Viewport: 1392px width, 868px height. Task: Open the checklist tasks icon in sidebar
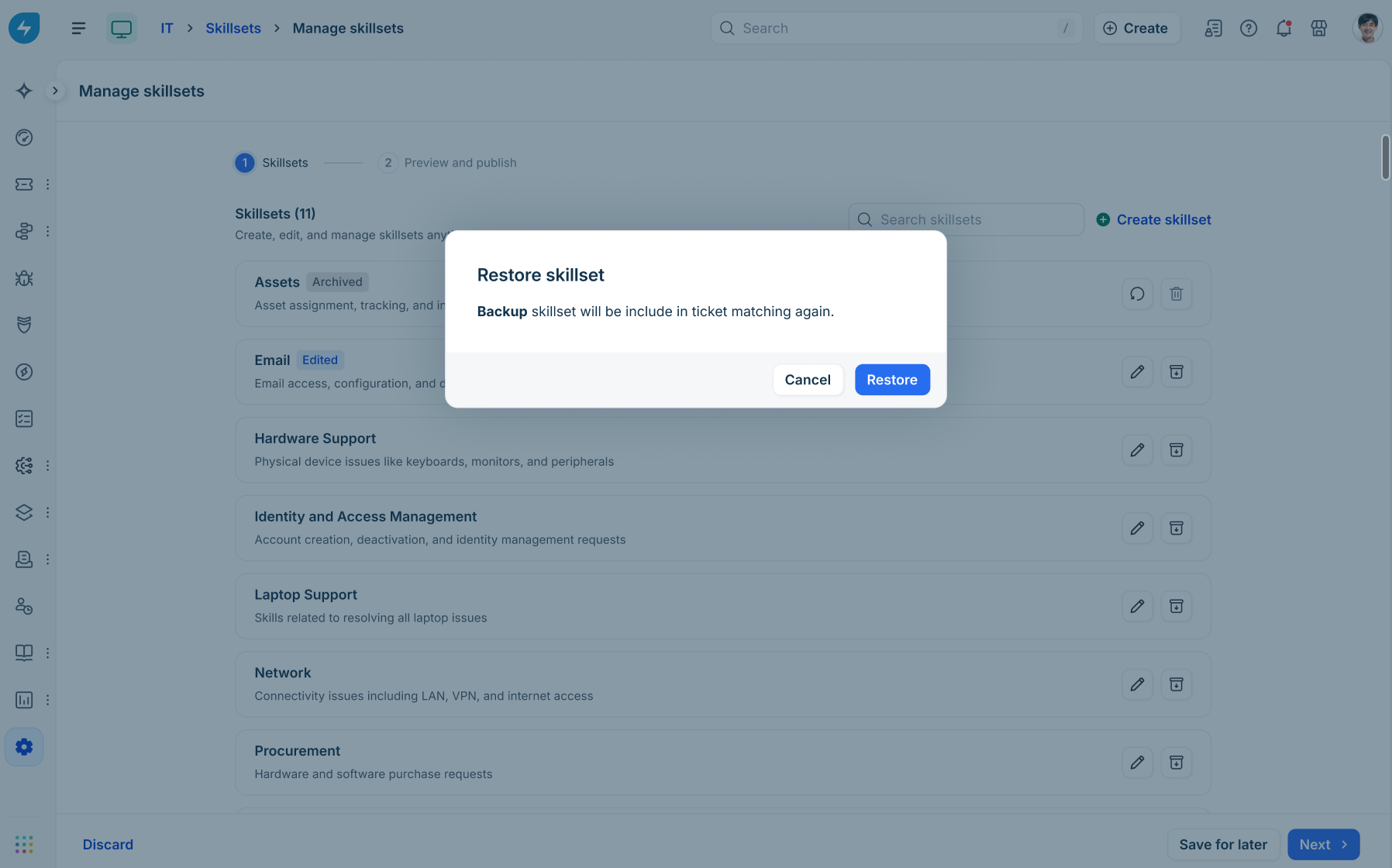click(24, 418)
